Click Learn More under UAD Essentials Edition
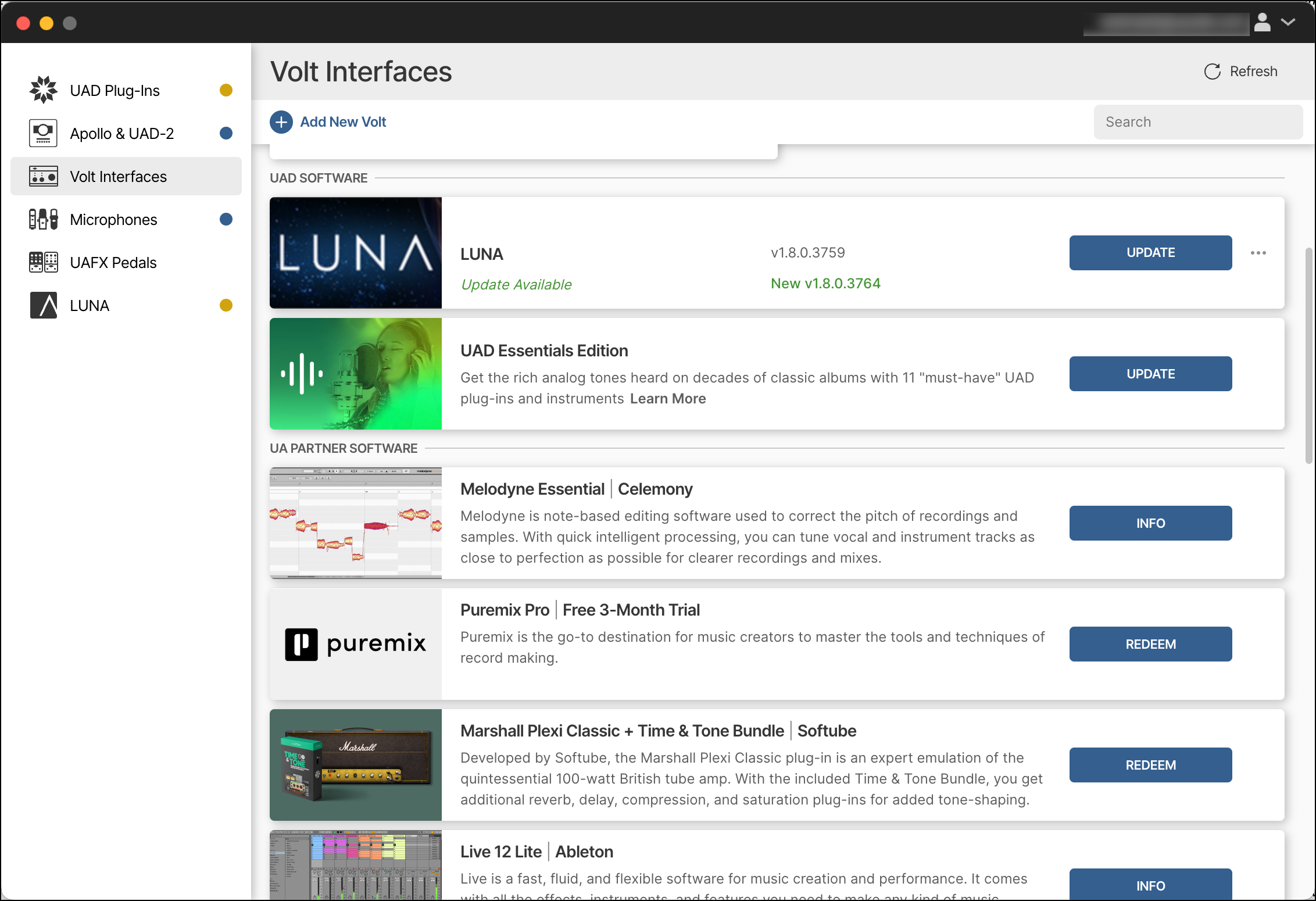 click(x=668, y=398)
